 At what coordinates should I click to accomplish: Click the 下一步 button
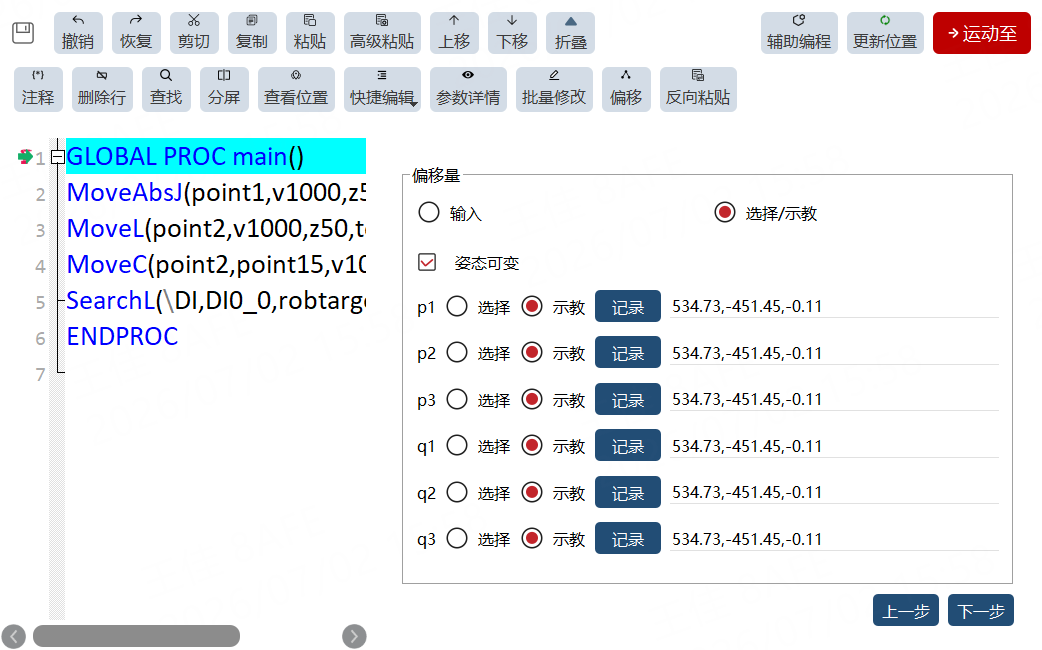(x=980, y=610)
